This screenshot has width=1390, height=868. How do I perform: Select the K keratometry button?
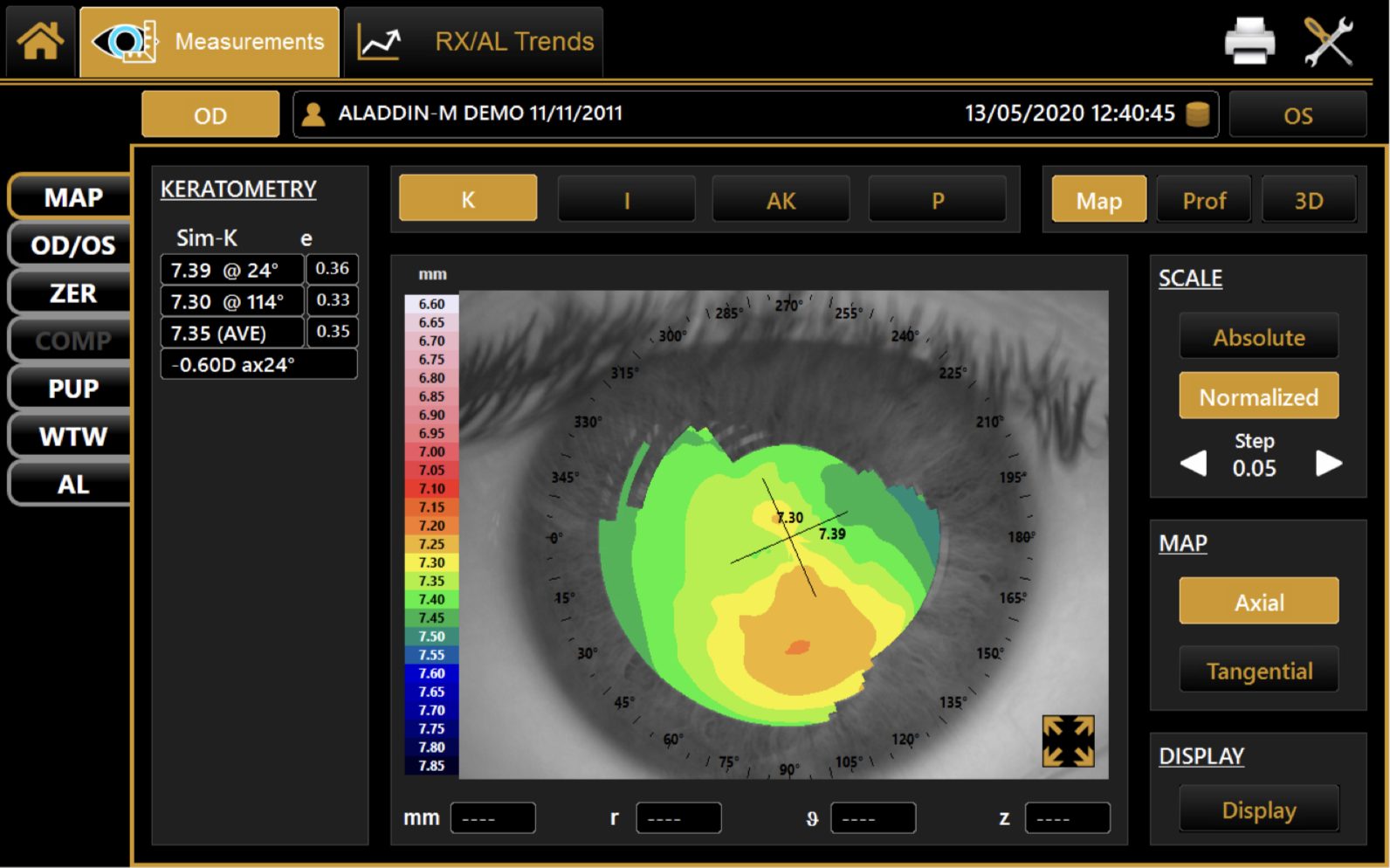pyautogui.click(x=468, y=198)
